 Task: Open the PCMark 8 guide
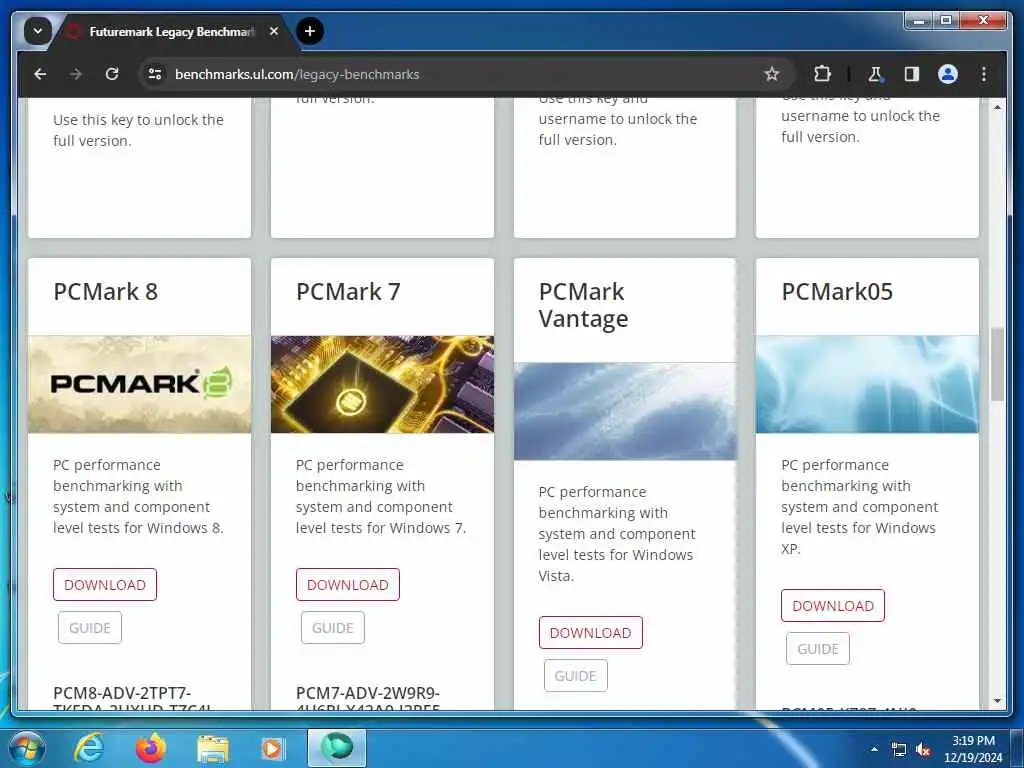coord(90,628)
